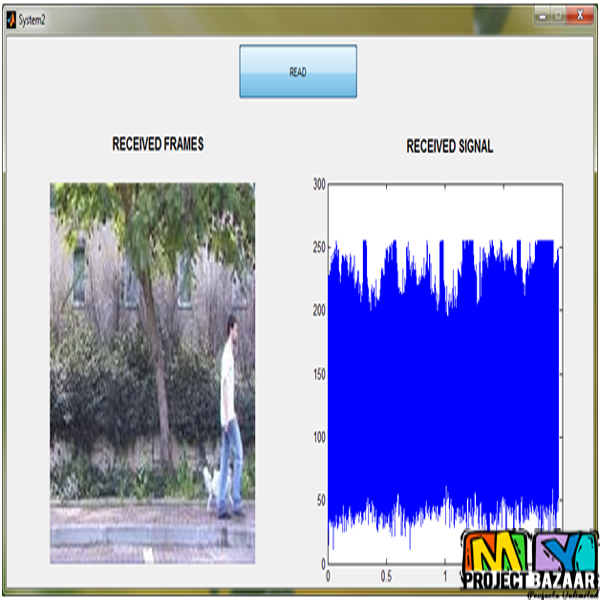600x600 pixels.
Task: Click the 150 tick label on the y-axis
Action: click(x=318, y=374)
